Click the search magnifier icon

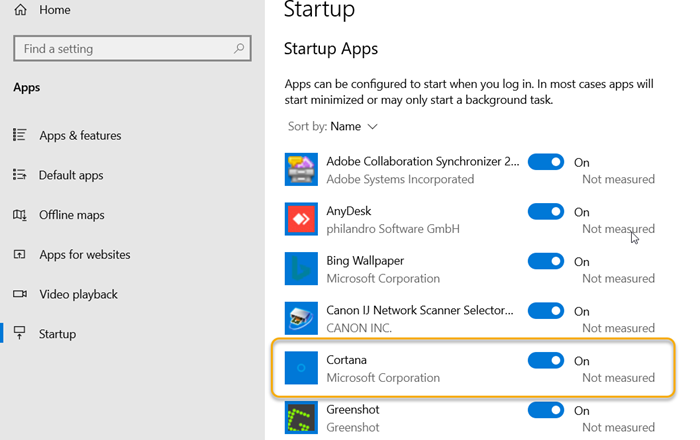point(239,48)
